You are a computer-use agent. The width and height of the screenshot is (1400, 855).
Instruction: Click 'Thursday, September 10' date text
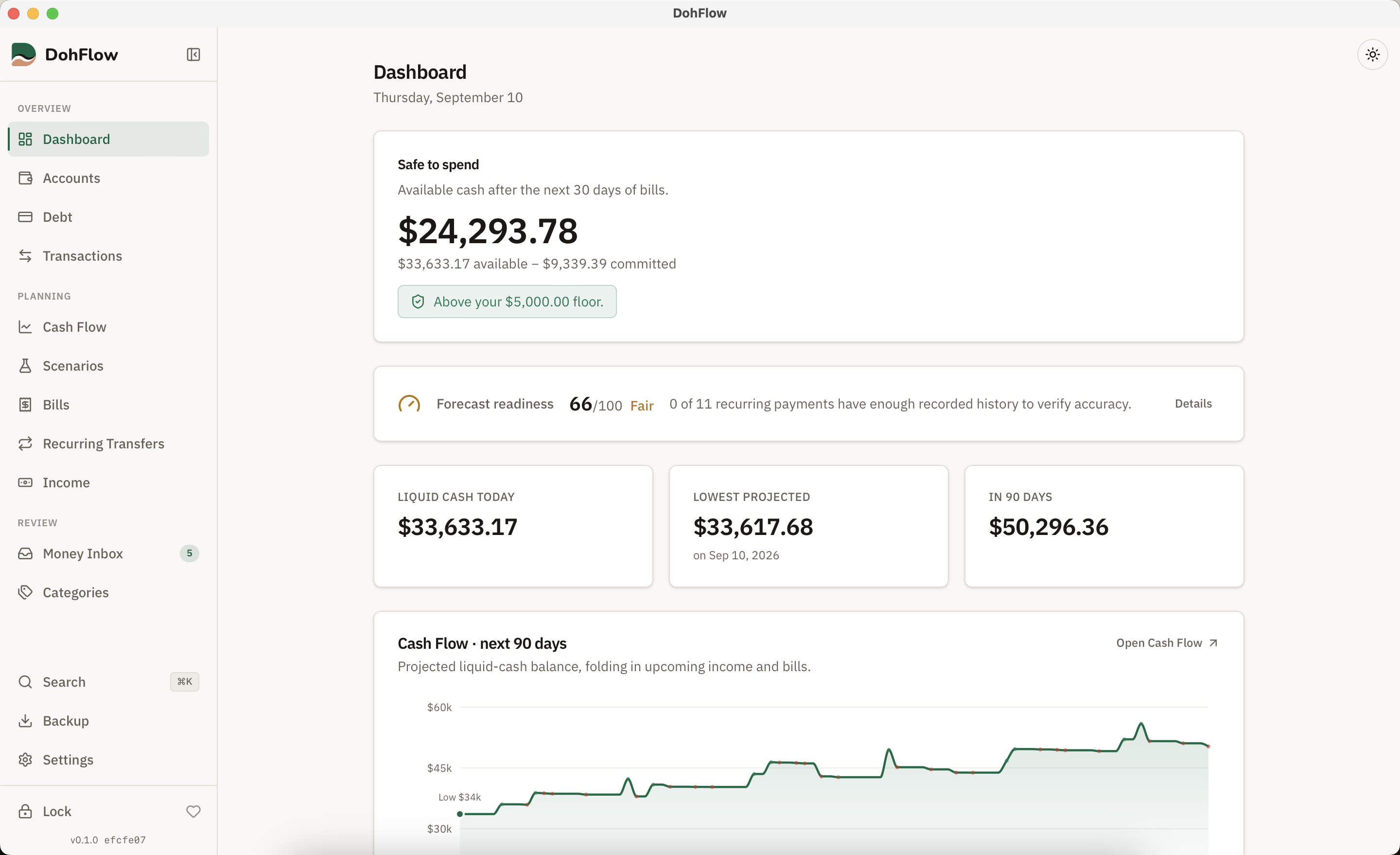click(x=448, y=97)
